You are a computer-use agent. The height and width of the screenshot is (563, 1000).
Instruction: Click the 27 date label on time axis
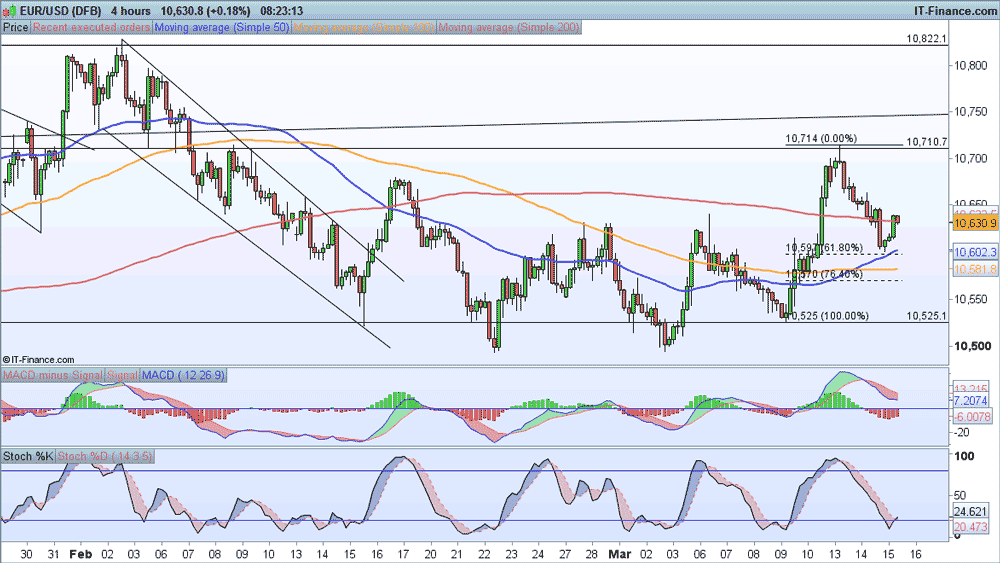click(565, 554)
